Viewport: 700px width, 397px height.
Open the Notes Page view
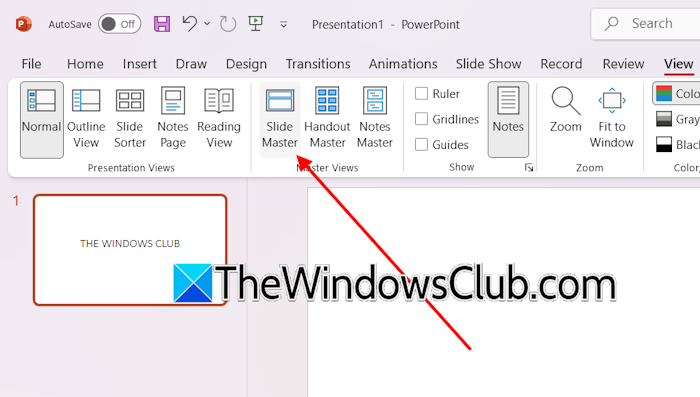pos(173,119)
